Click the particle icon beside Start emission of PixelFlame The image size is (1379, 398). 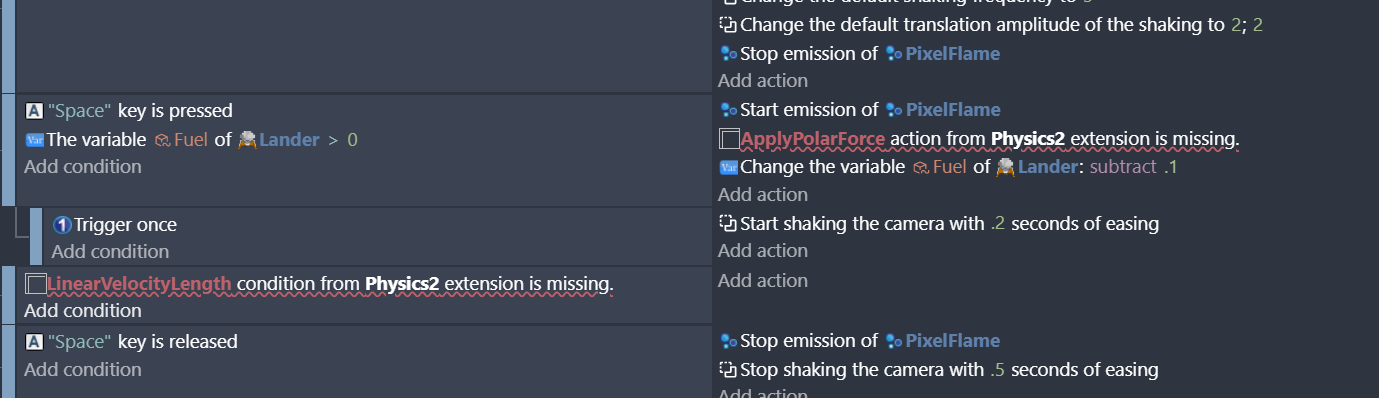tap(728, 110)
